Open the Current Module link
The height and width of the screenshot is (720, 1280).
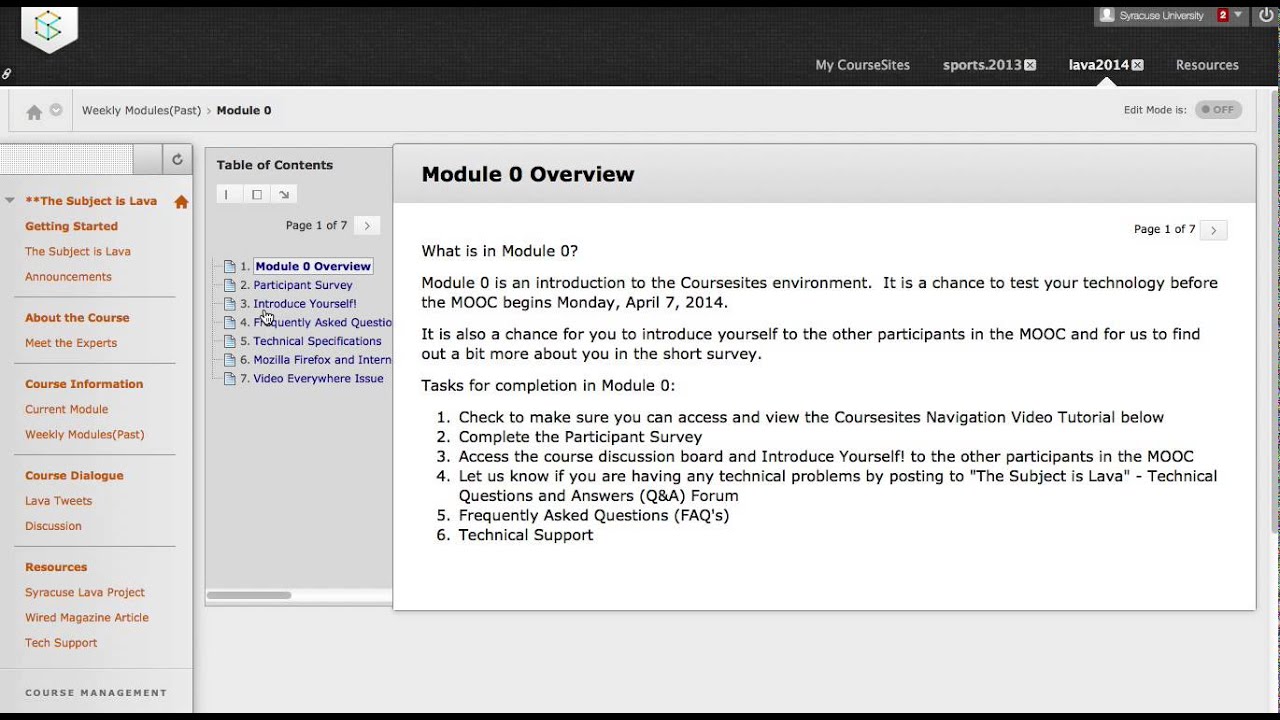pos(66,409)
